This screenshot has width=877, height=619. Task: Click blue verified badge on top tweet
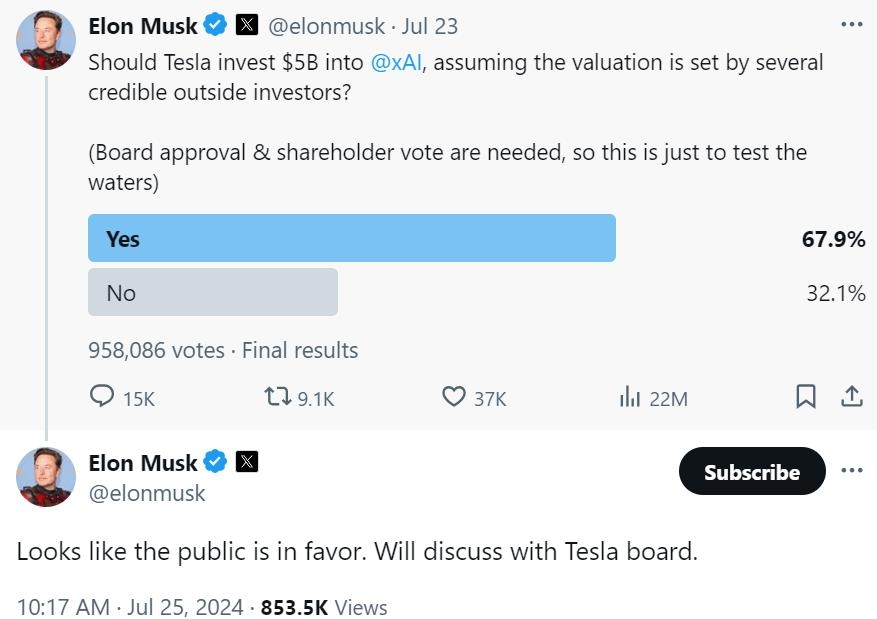click(x=215, y=26)
